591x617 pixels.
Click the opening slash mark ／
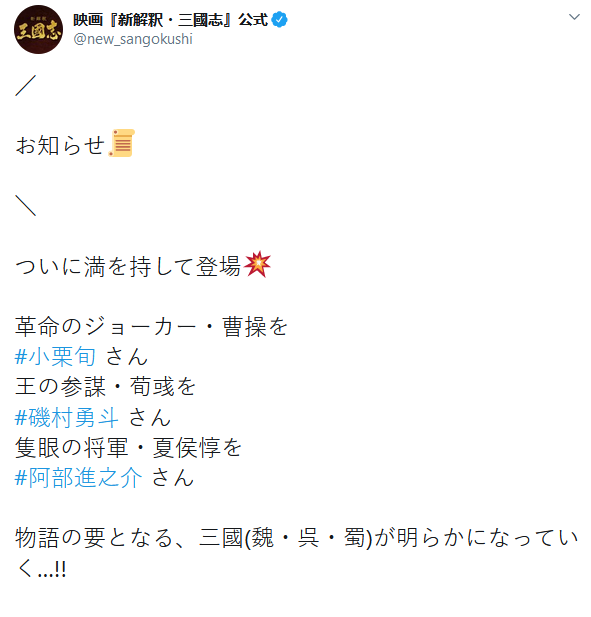(x=26, y=85)
